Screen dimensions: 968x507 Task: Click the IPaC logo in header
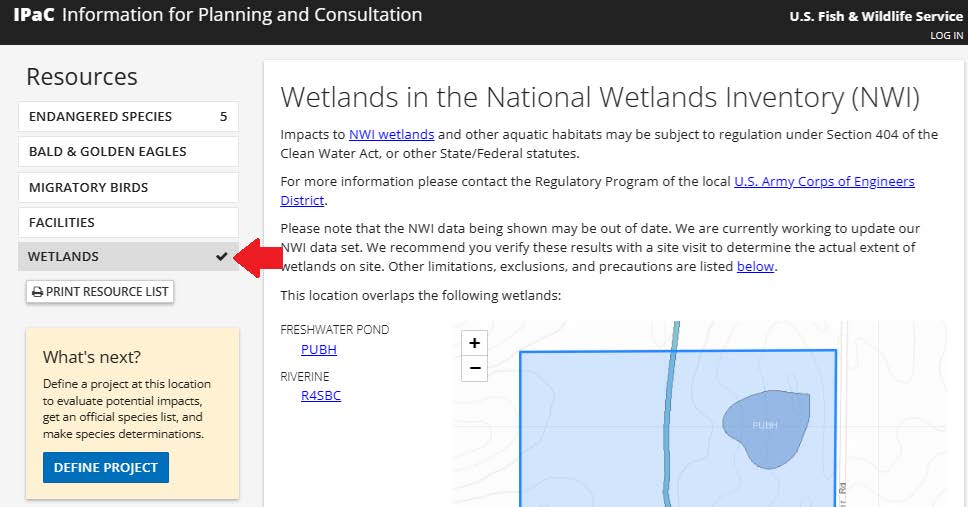33,15
